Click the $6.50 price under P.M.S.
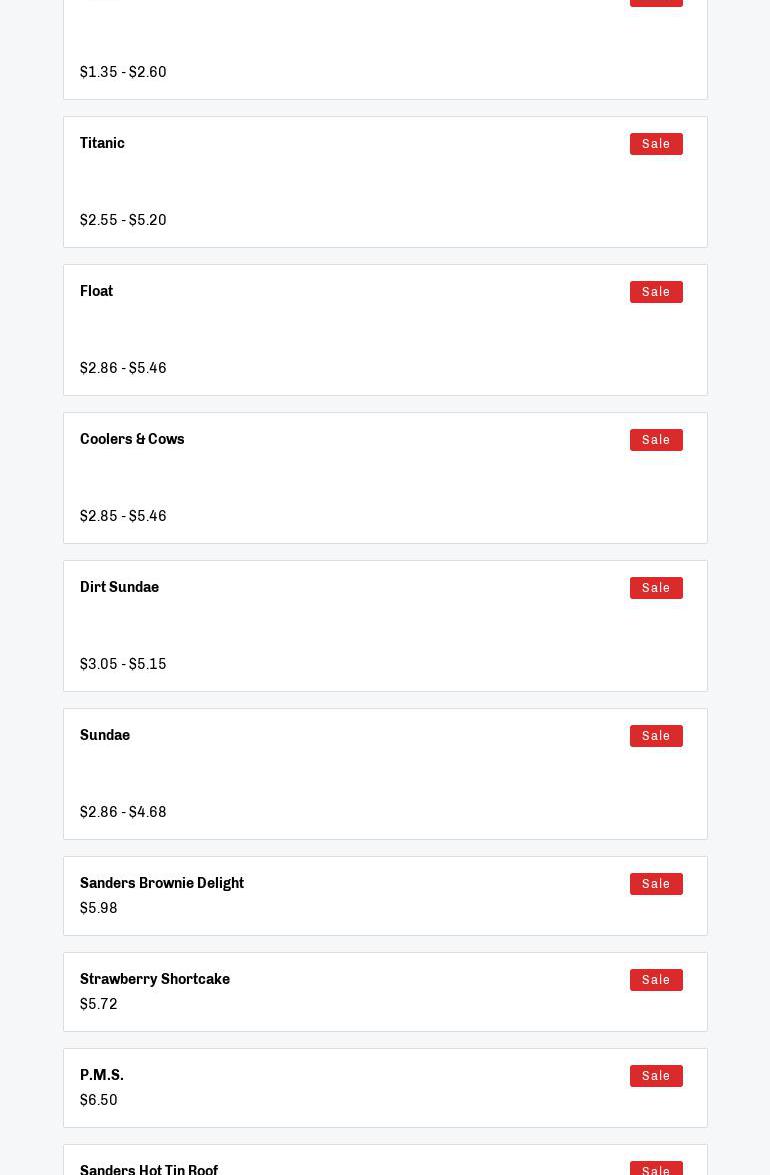Viewport: 770px width, 1175px height. (x=99, y=1100)
